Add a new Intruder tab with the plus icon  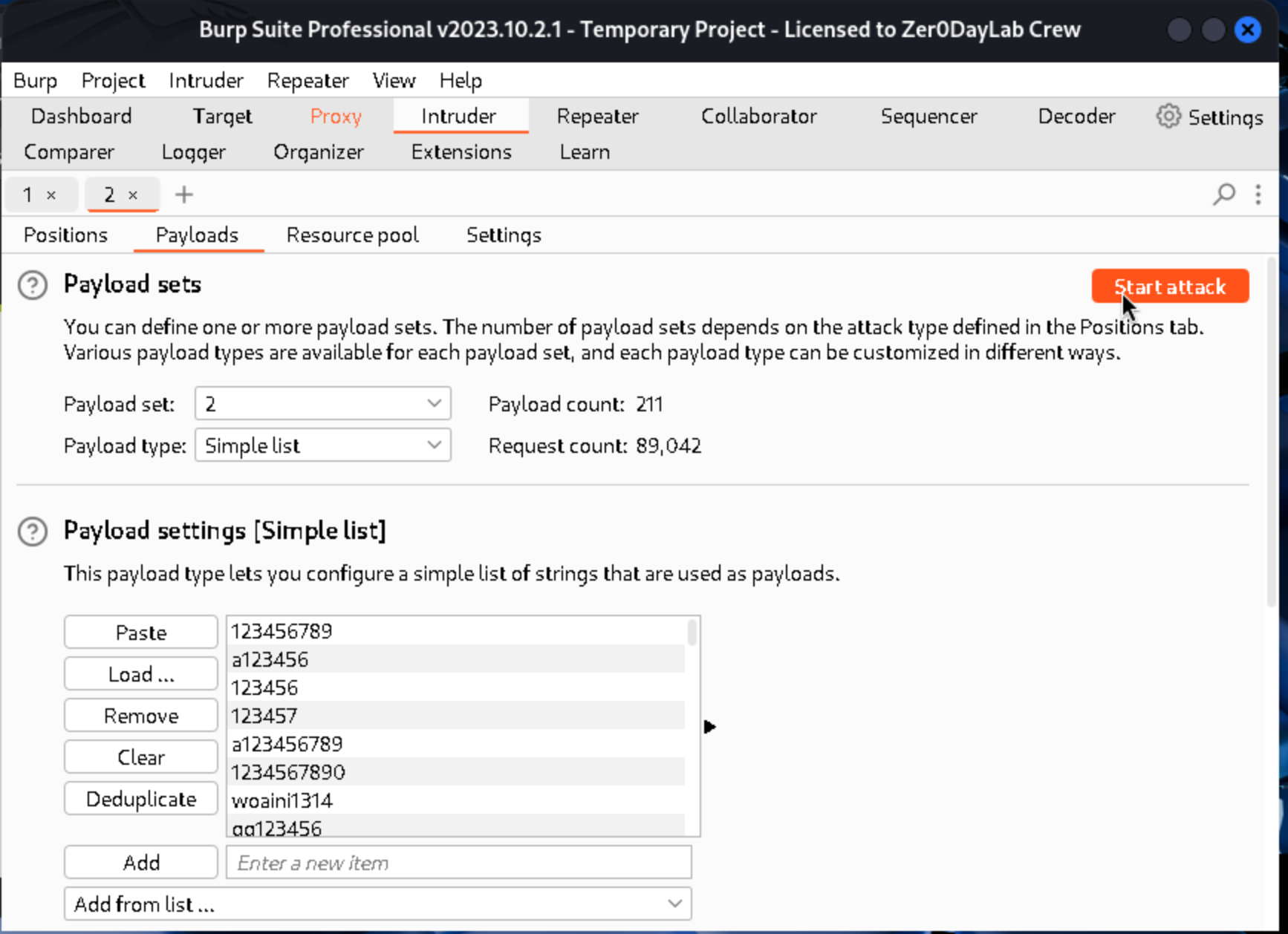point(183,195)
